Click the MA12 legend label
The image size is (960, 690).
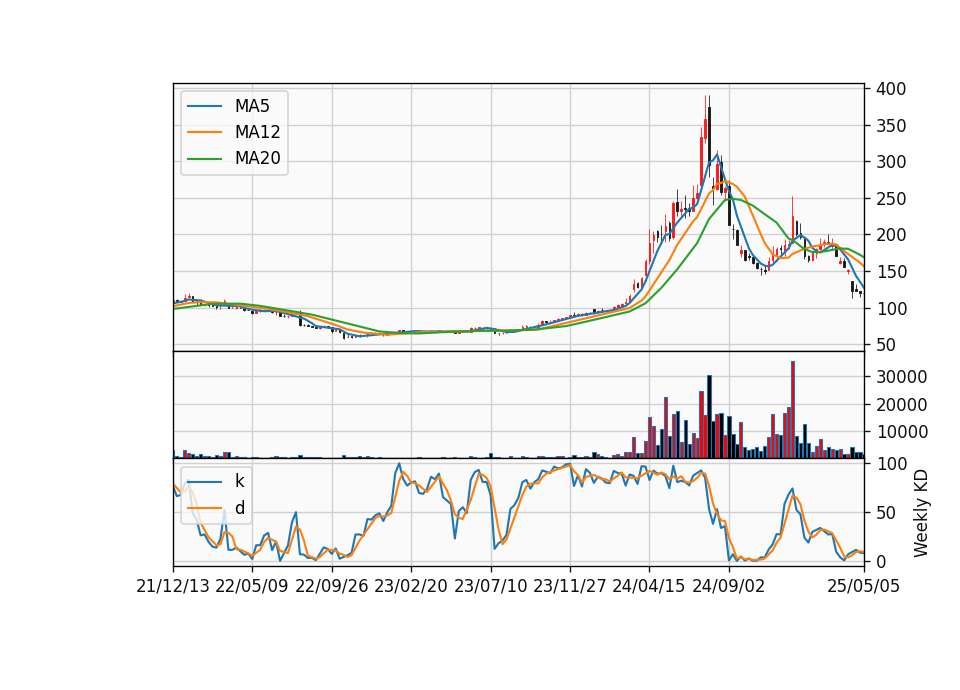coord(257,132)
